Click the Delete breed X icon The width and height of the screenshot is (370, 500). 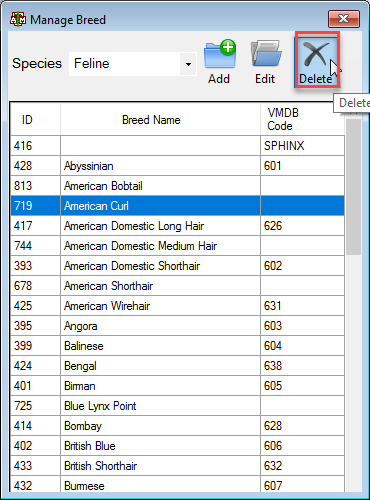click(316, 55)
